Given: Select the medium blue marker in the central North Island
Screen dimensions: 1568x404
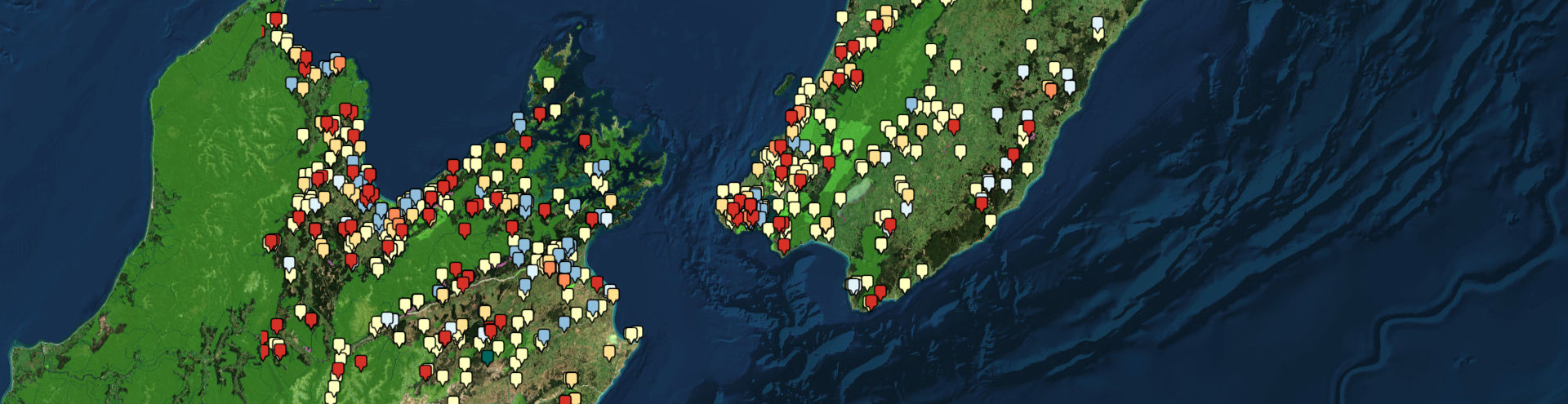Looking at the screenshot, I should click(x=911, y=104).
